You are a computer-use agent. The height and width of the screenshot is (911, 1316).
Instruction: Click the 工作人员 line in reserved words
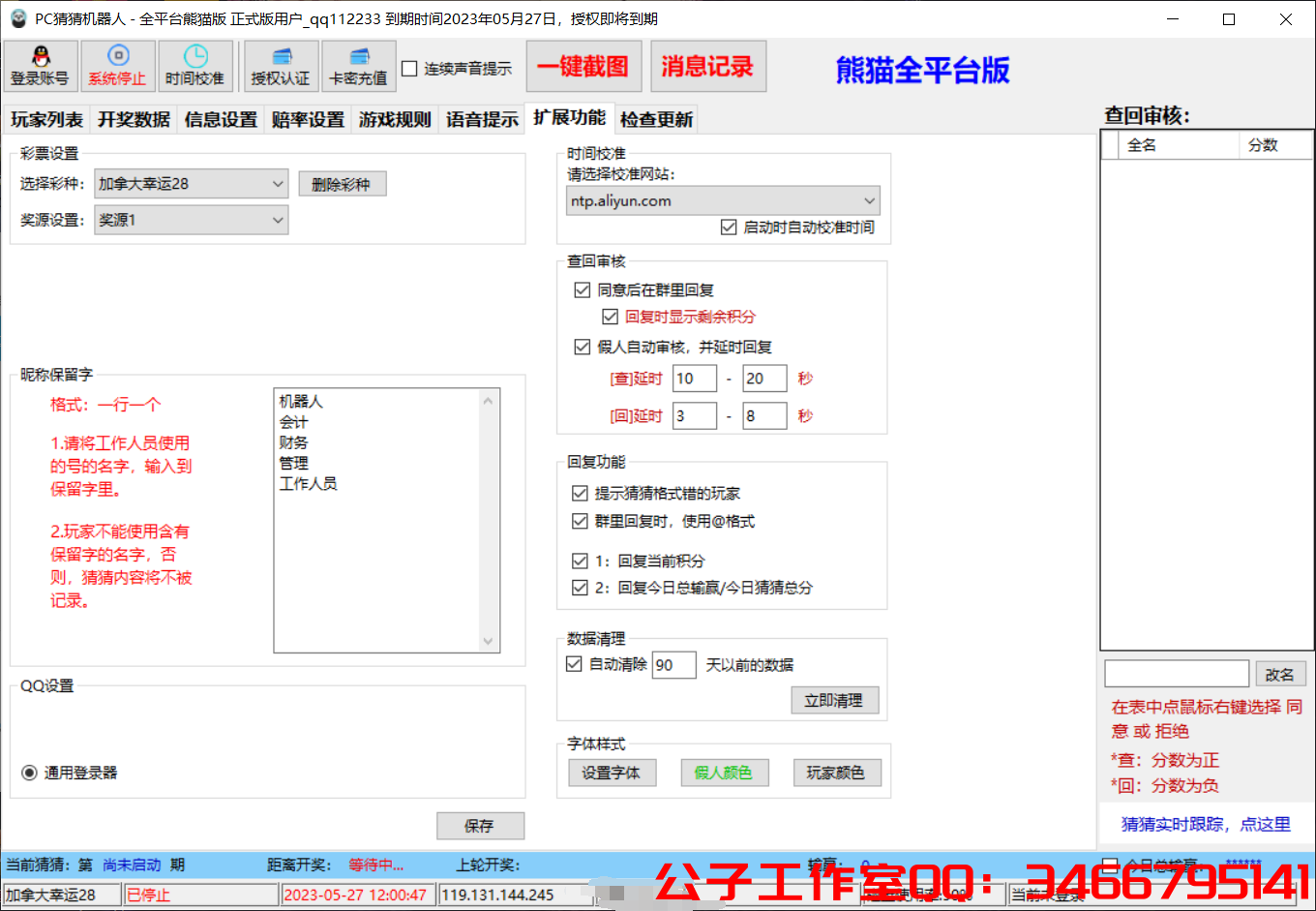point(308,483)
